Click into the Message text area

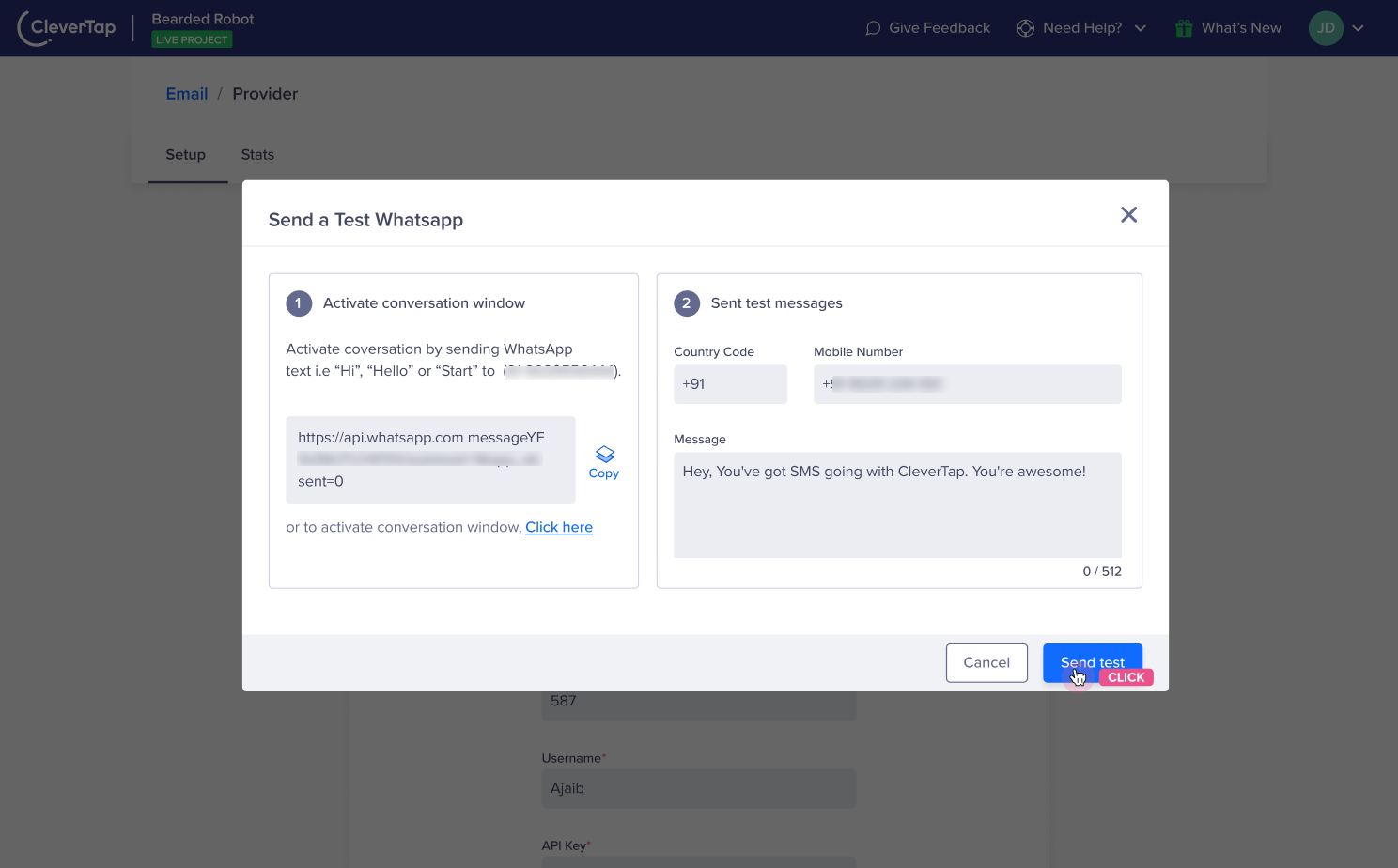tap(897, 505)
